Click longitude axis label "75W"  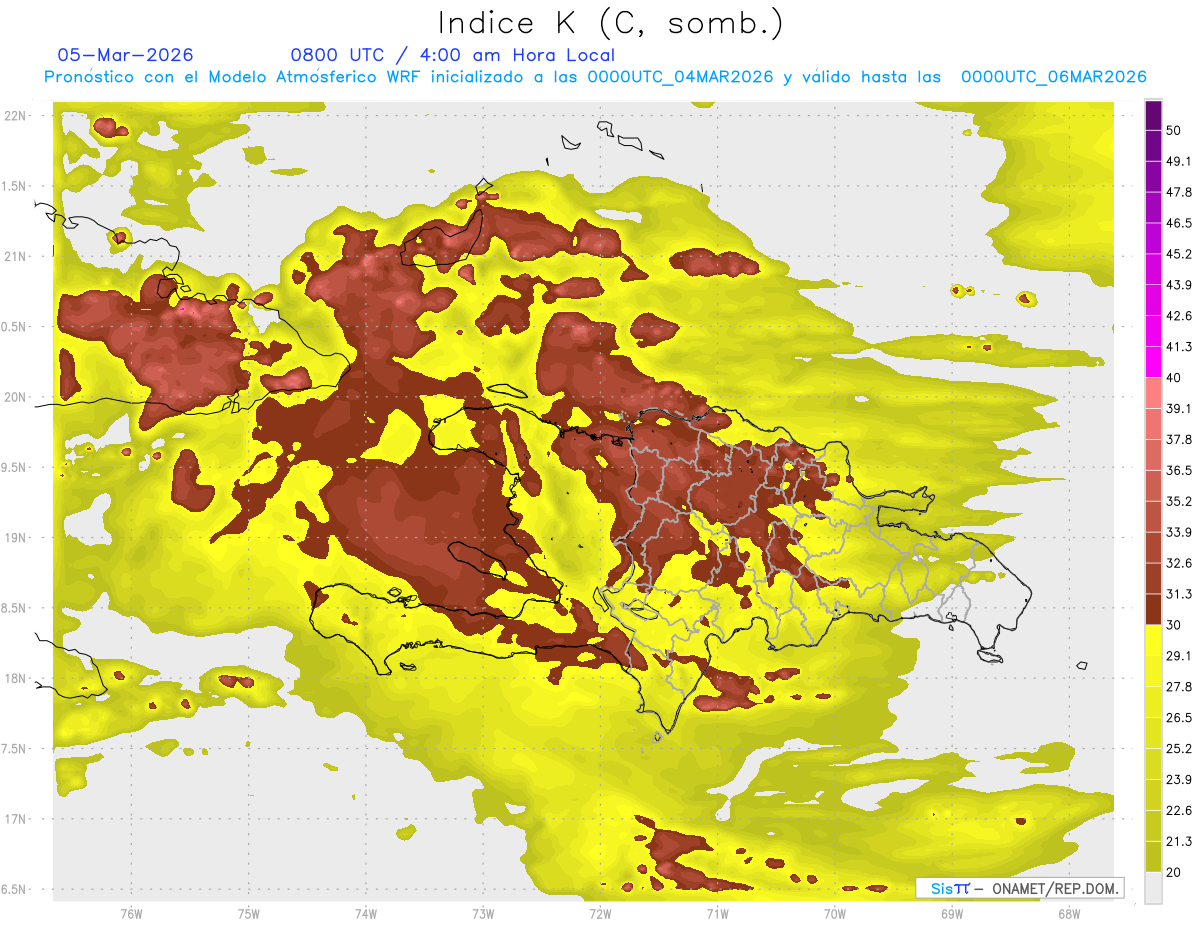click(248, 913)
